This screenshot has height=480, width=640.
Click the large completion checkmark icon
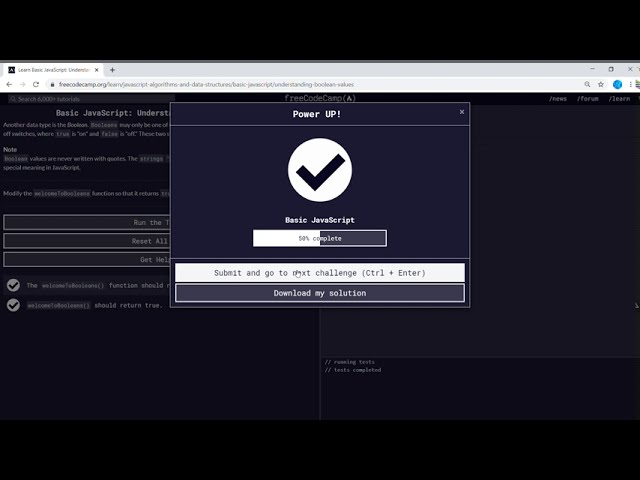[320, 170]
